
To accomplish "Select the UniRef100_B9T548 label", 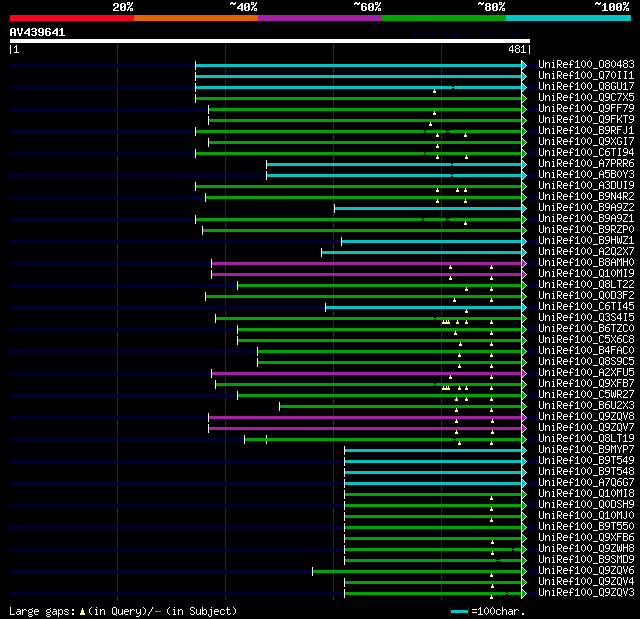I will pyautogui.click(x=586, y=472).
